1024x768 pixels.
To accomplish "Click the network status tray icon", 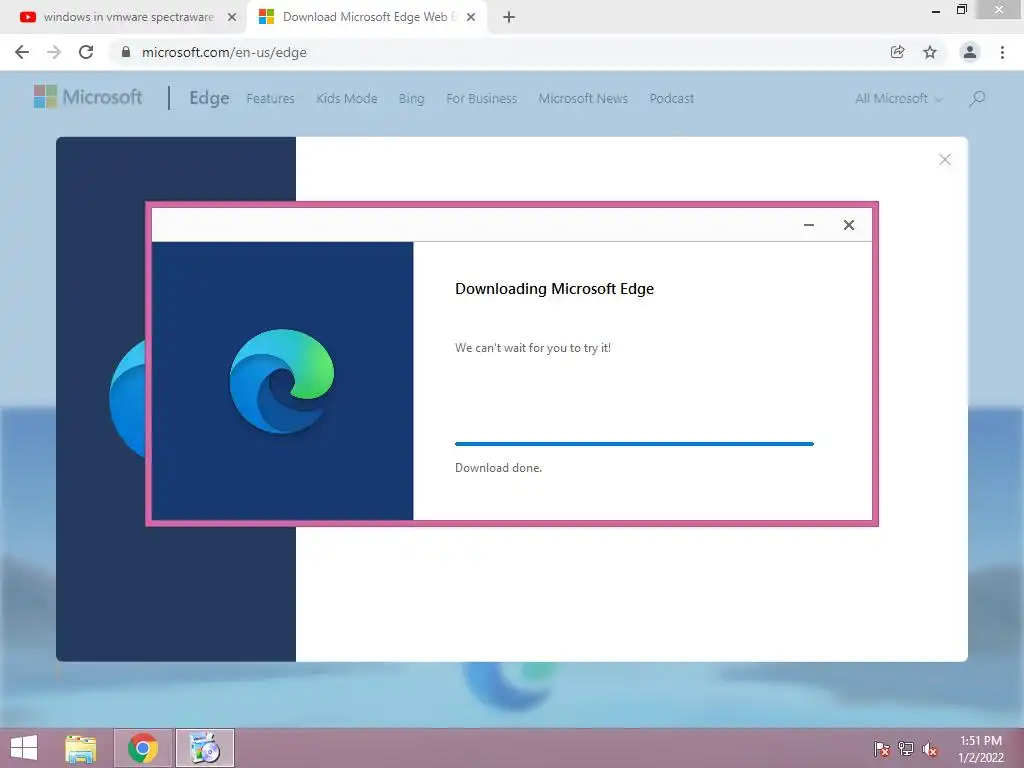I will pyautogui.click(x=906, y=749).
